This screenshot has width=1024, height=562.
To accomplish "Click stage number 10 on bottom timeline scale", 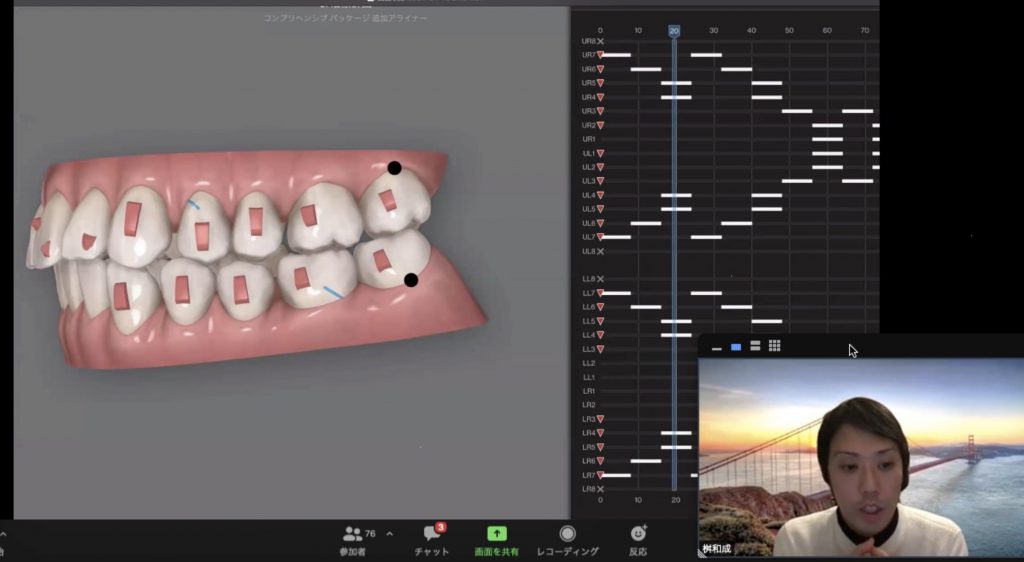I will 638,500.
